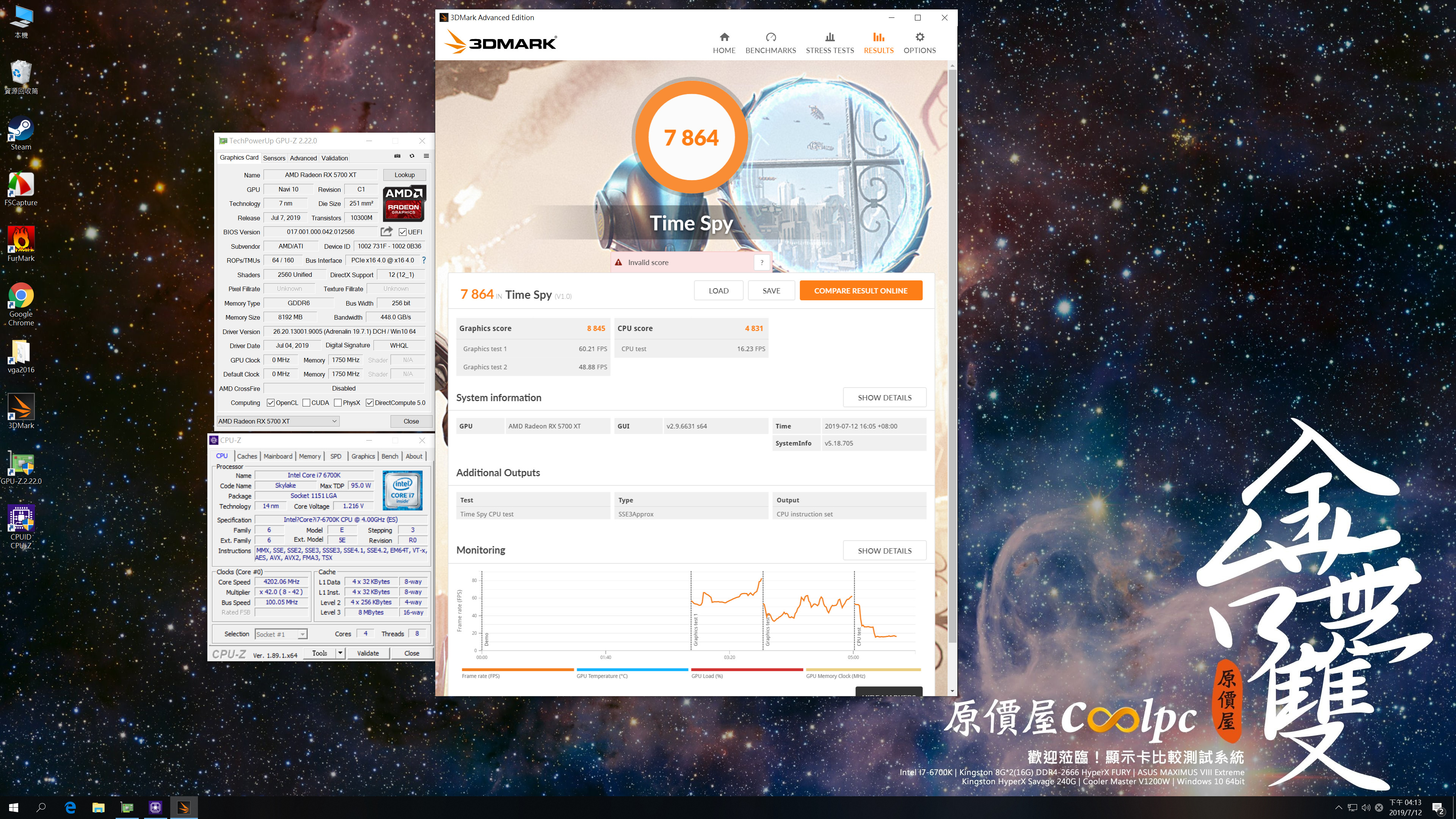Click the CPU test marker on chart
1456x819 pixels.
pyautogui.click(x=858, y=637)
